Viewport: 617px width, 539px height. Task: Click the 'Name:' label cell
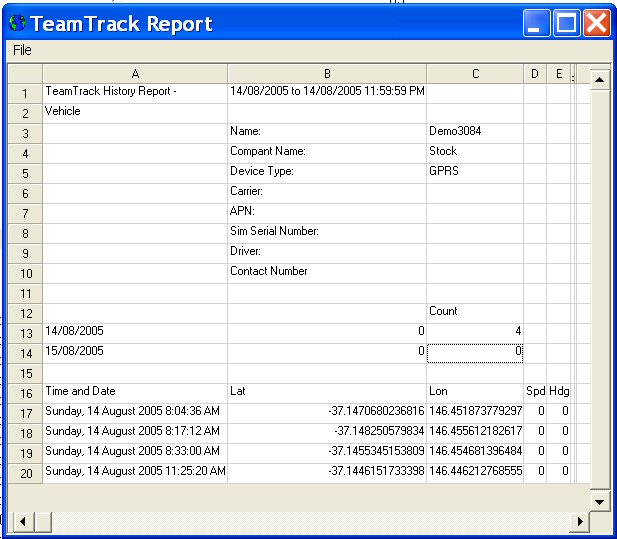[327, 134]
